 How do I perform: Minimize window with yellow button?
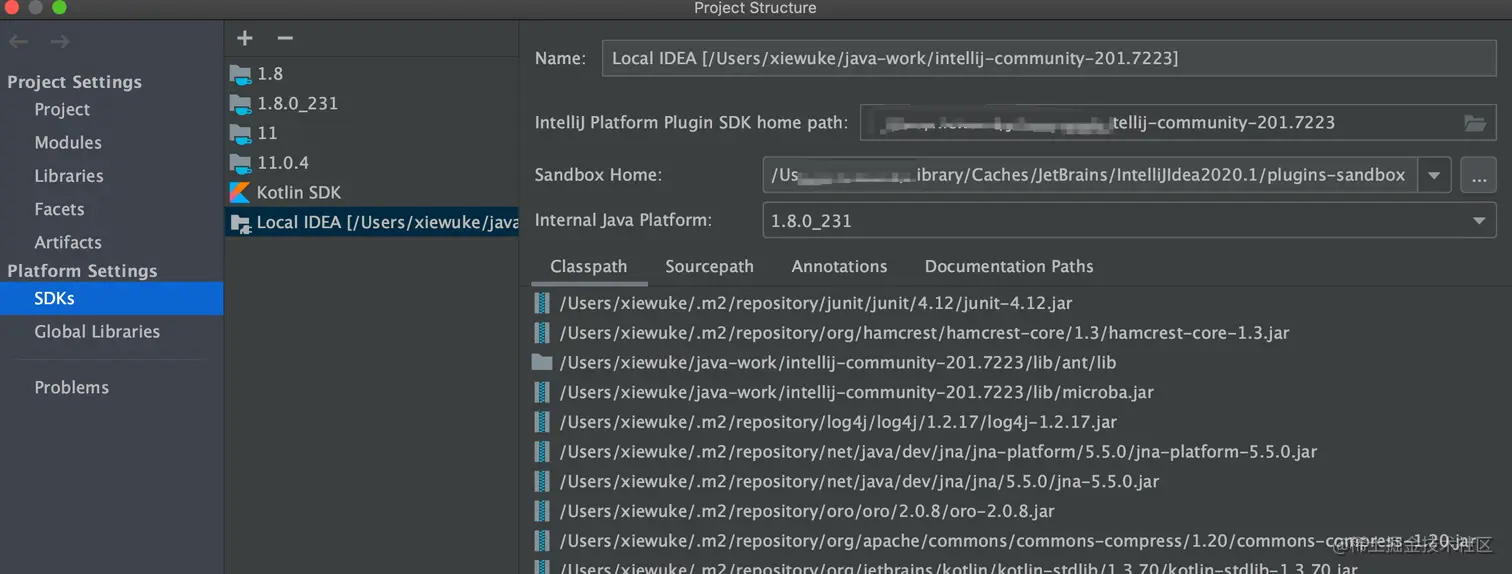(x=36, y=8)
